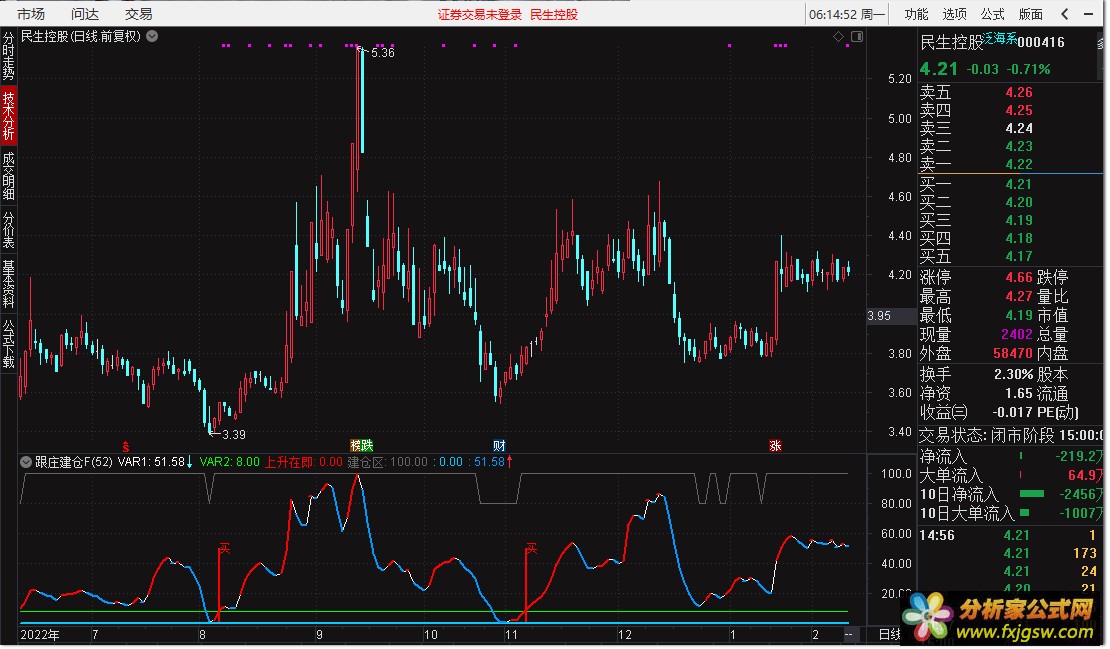Open 基本资料 sidebar tab
This screenshot has width=1110, height=649.
[x=8, y=283]
